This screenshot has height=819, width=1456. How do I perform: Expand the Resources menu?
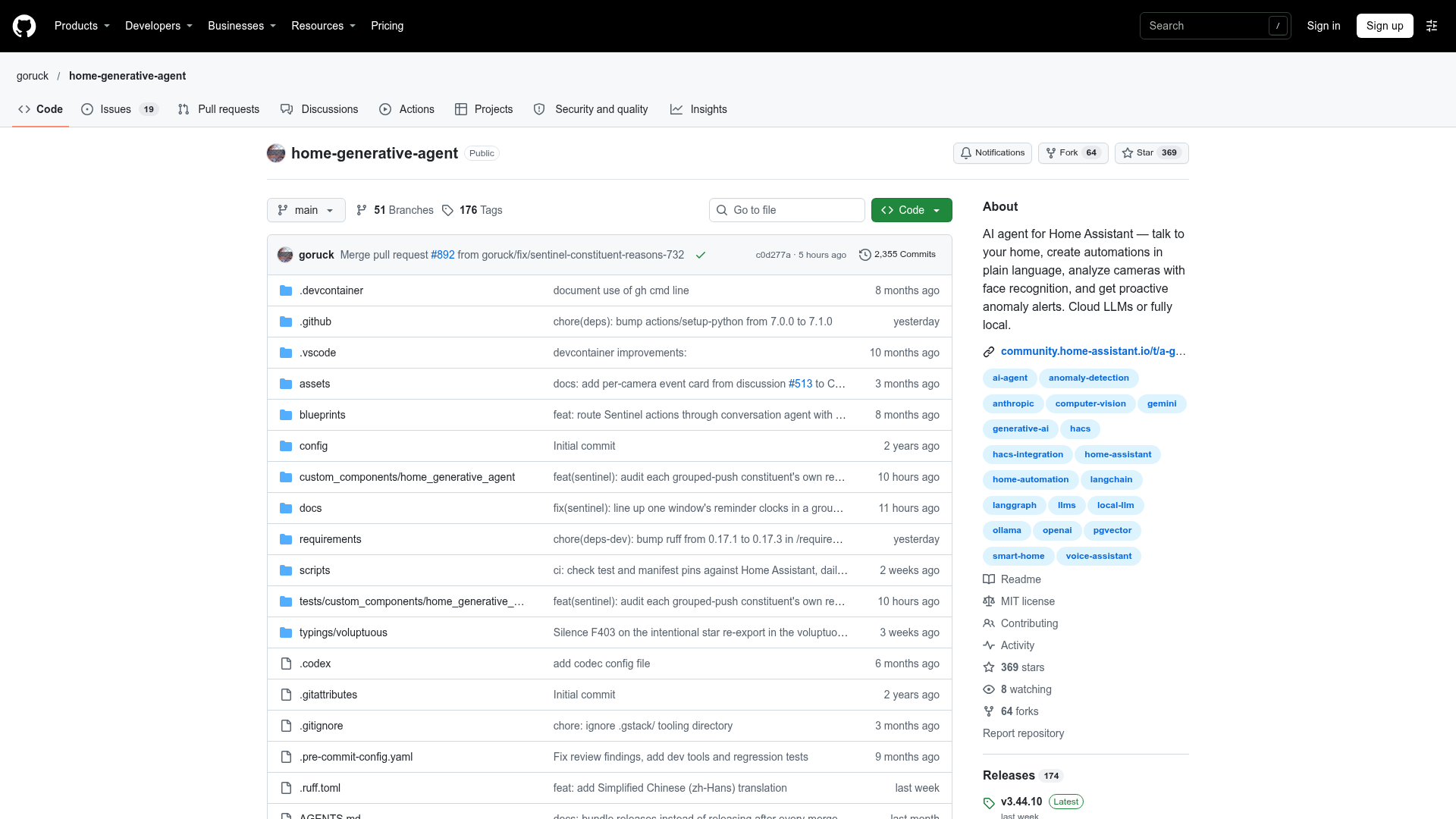(323, 26)
